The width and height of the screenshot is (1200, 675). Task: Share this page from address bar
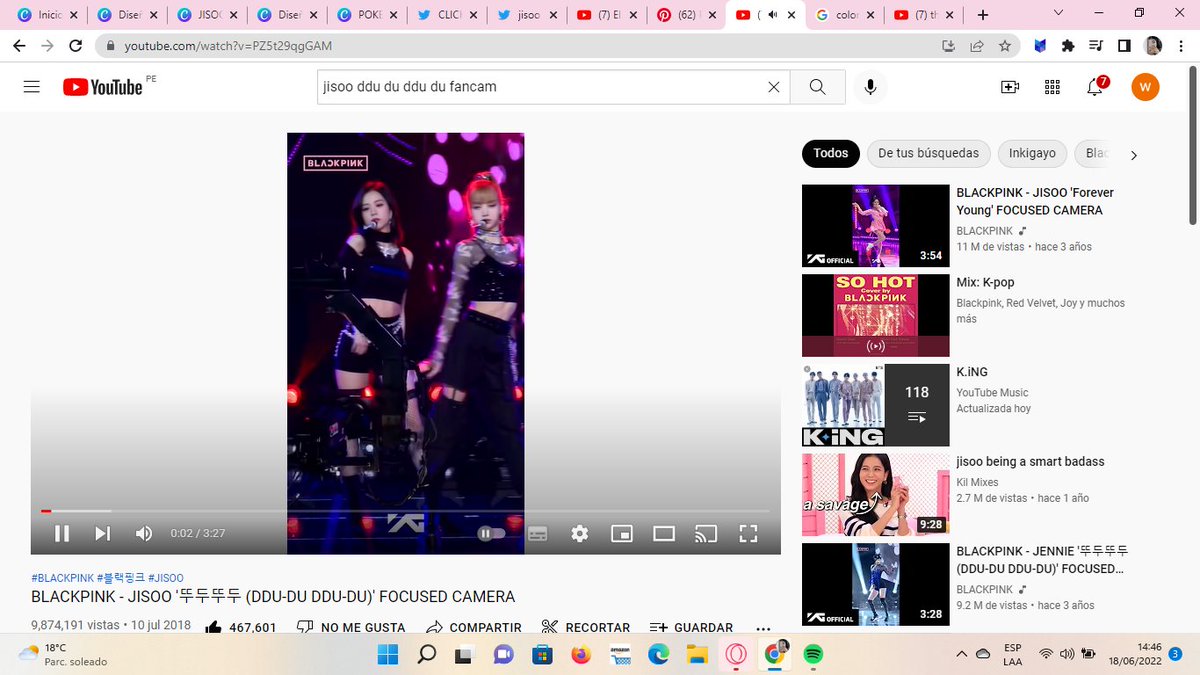(x=976, y=46)
